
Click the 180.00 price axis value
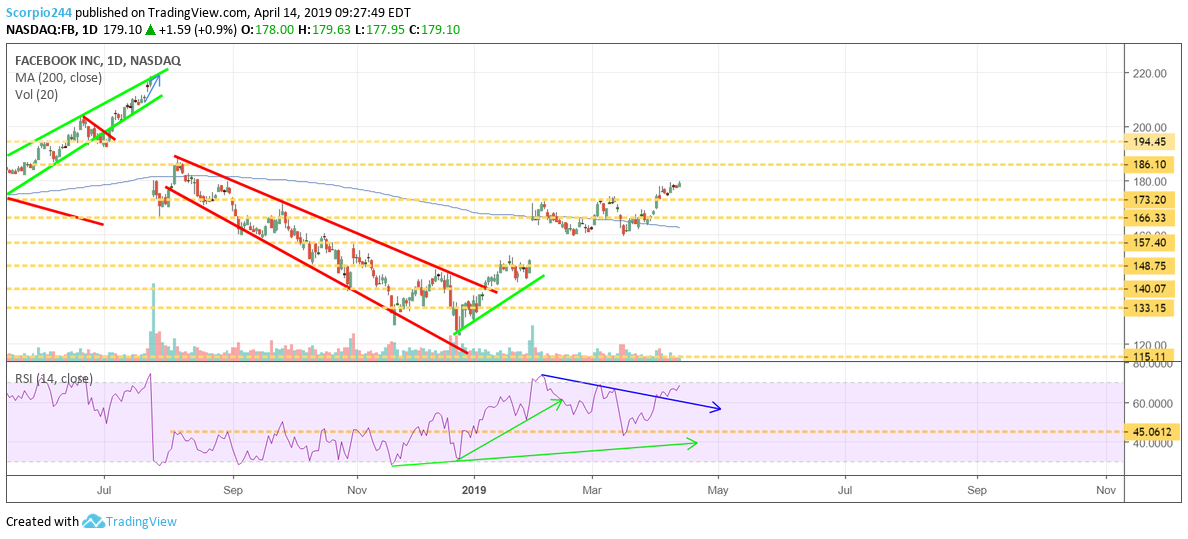click(x=1149, y=182)
